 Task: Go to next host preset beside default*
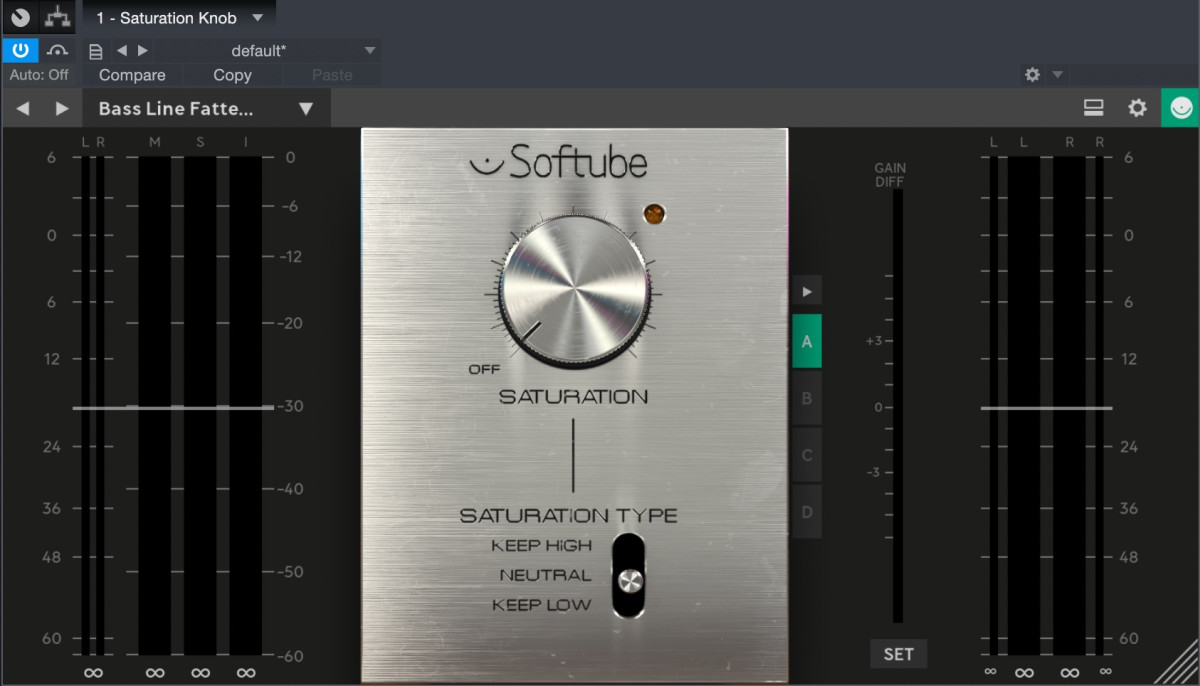tap(143, 50)
